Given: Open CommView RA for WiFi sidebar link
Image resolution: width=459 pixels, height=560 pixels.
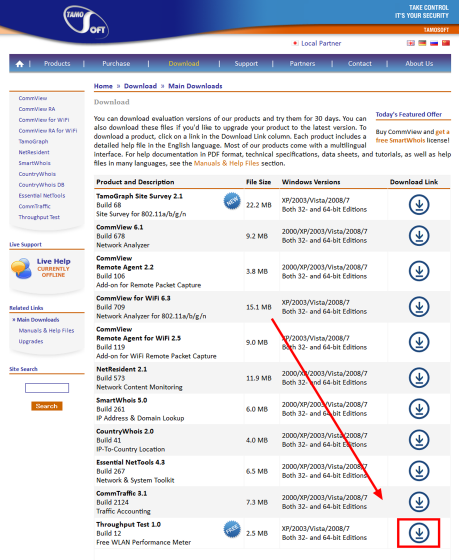Looking at the screenshot, I should pos(48,131).
